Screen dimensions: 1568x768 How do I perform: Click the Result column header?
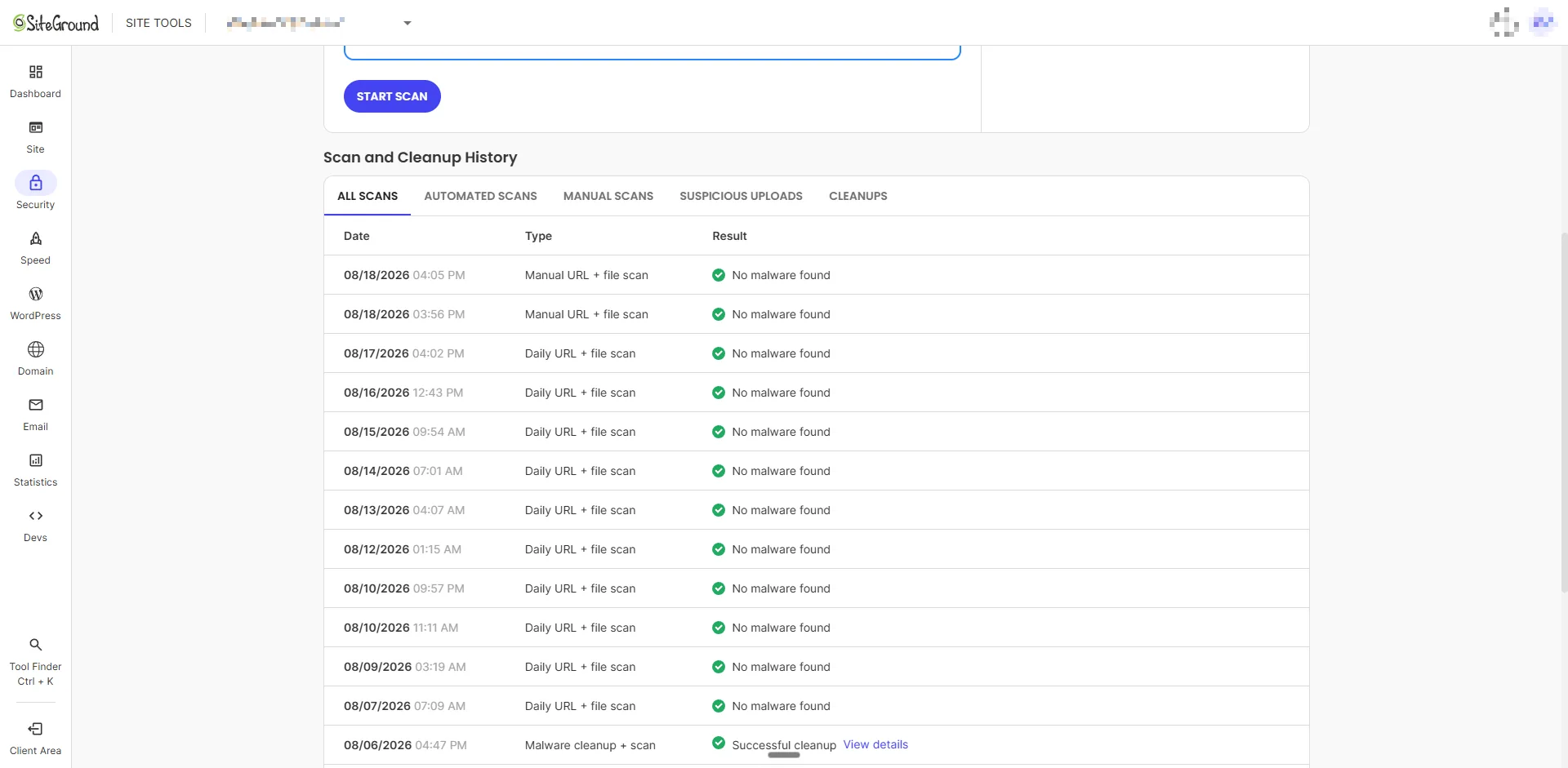pyautogui.click(x=729, y=236)
